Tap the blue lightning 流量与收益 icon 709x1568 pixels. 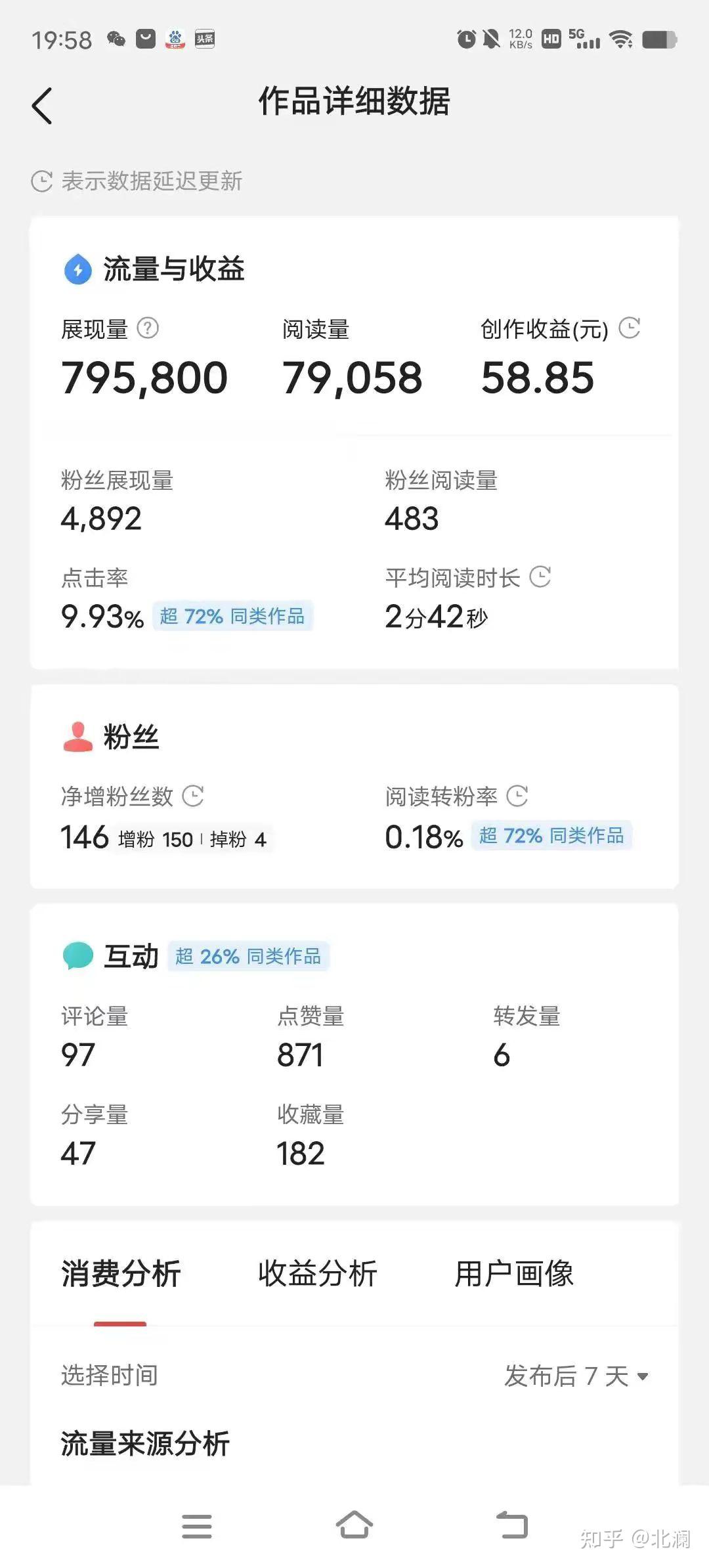pyautogui.click(x=78, y=269)
